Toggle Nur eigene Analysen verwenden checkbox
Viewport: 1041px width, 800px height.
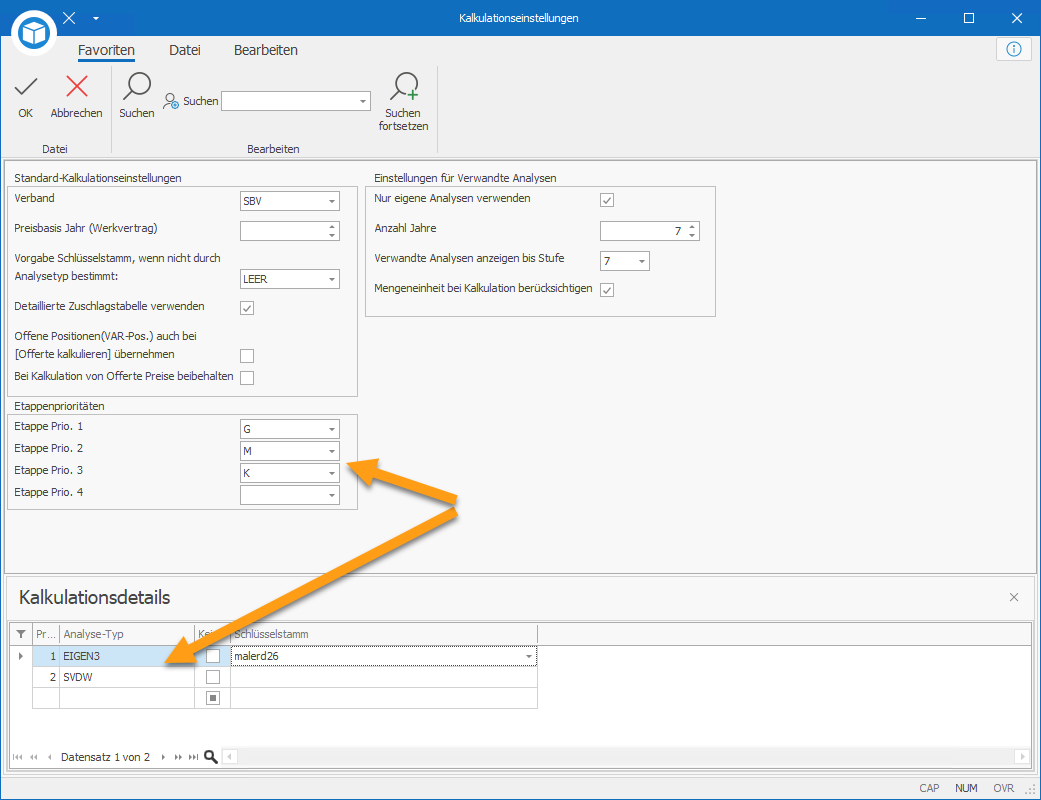click(607, 200)
